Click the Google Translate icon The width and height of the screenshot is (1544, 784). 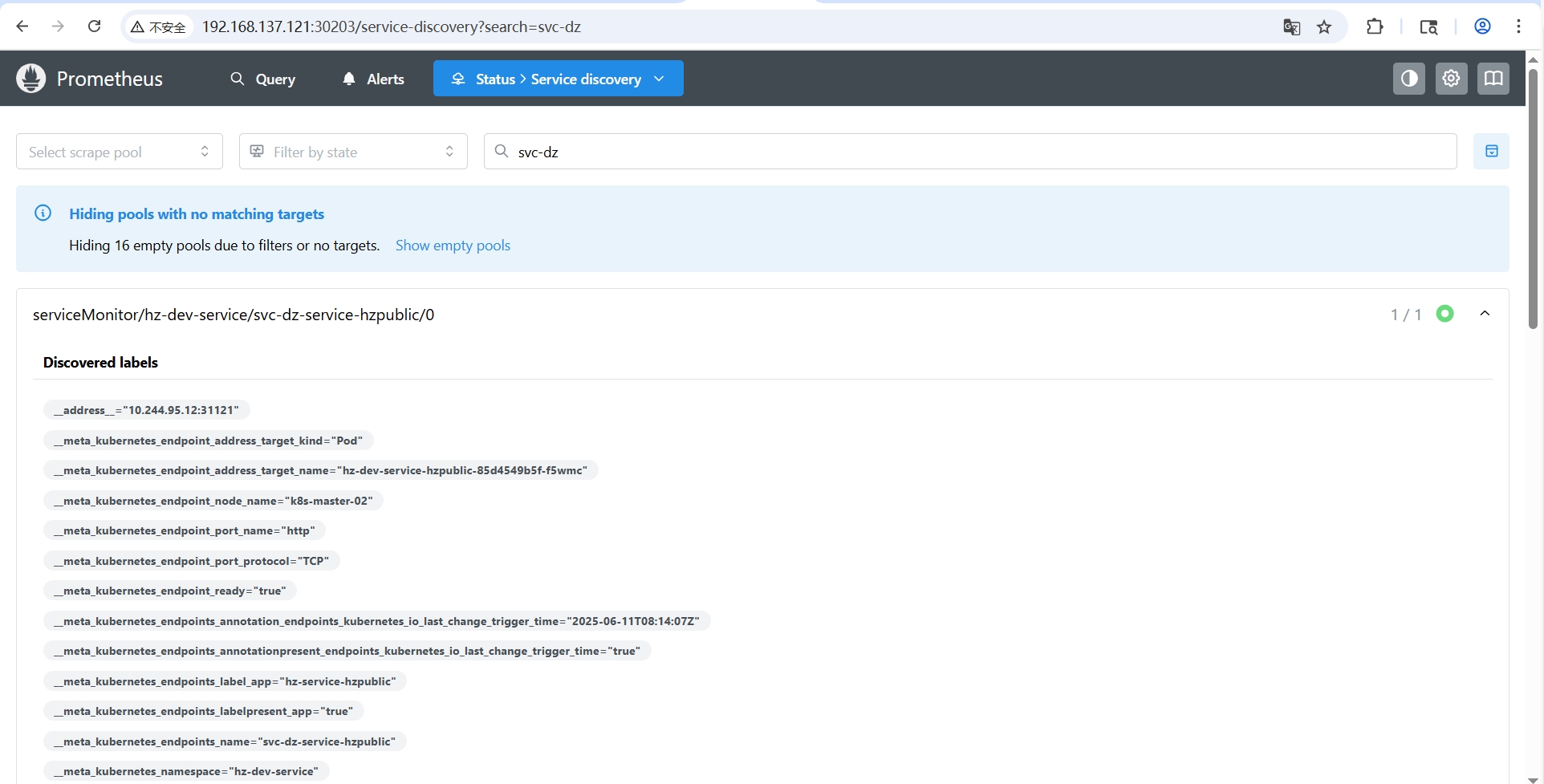[1291, 27]
